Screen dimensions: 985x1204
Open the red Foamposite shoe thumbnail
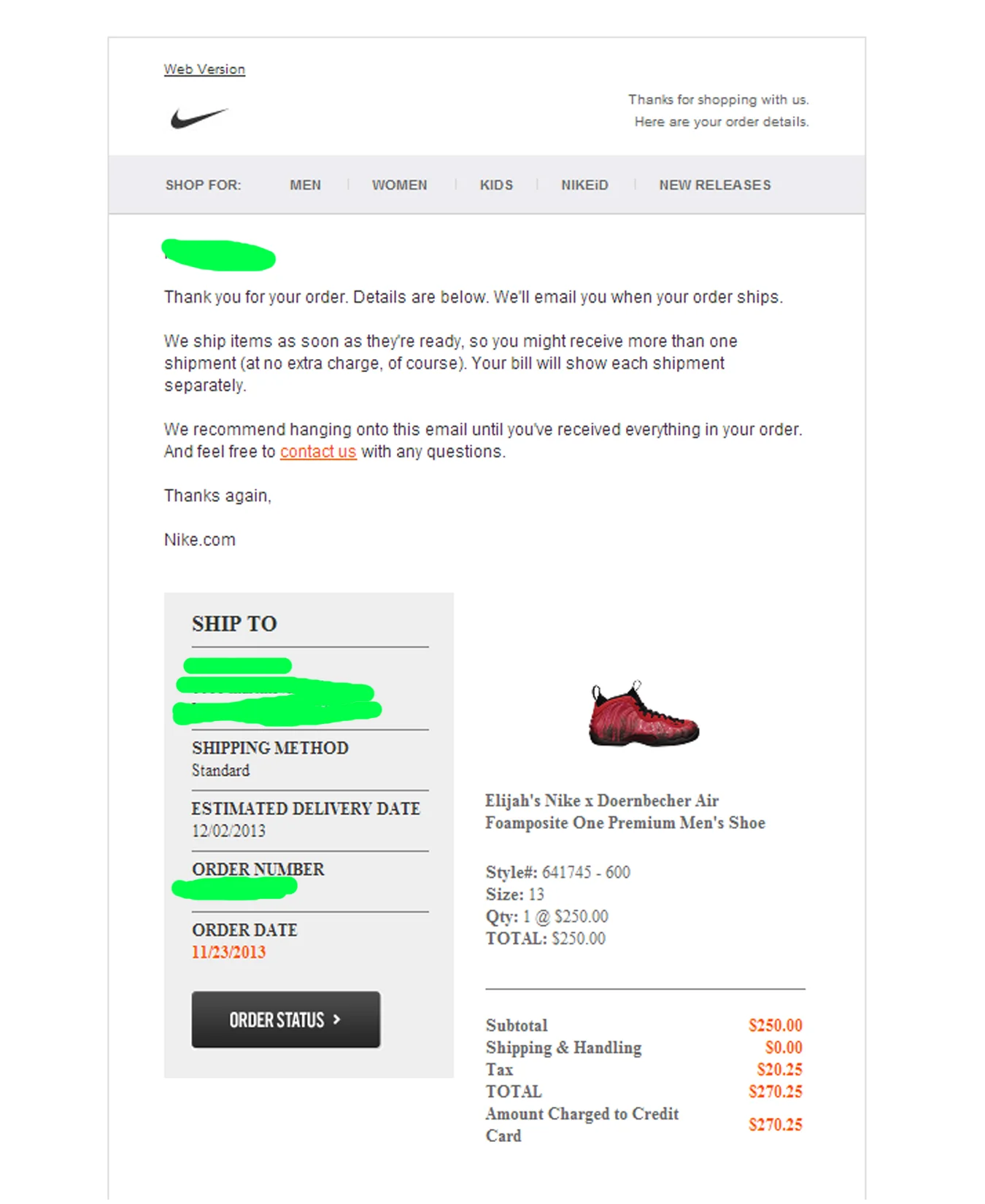(x=644, y=715)
